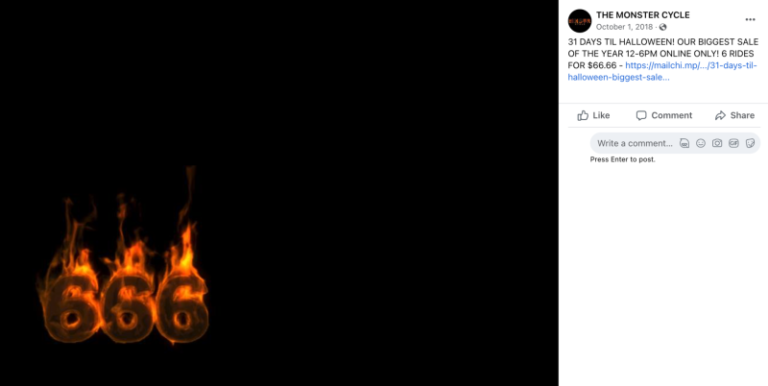Open the emoji picker in comment box

point(701,143)
